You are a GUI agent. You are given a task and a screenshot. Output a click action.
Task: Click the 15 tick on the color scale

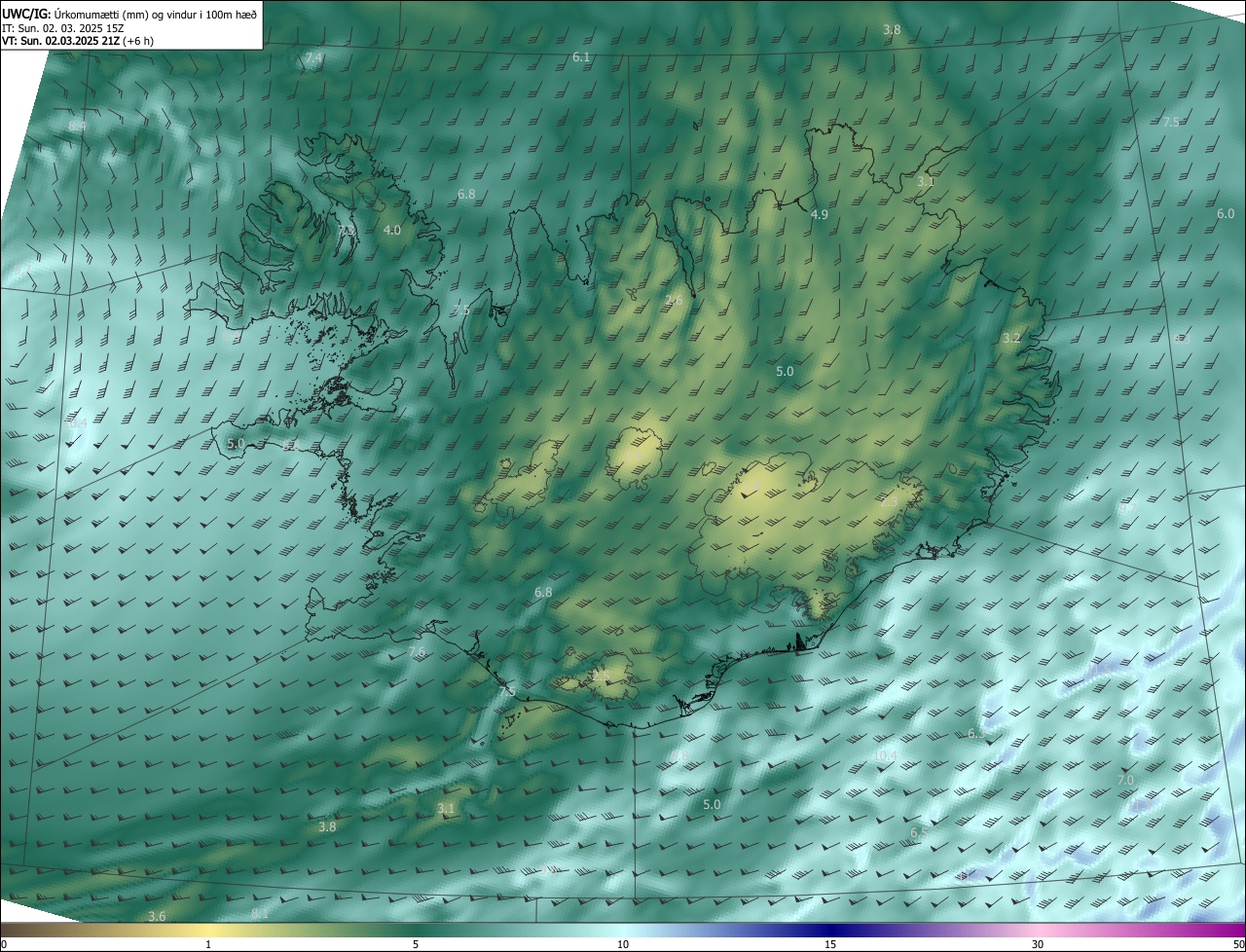coord(830,945)
